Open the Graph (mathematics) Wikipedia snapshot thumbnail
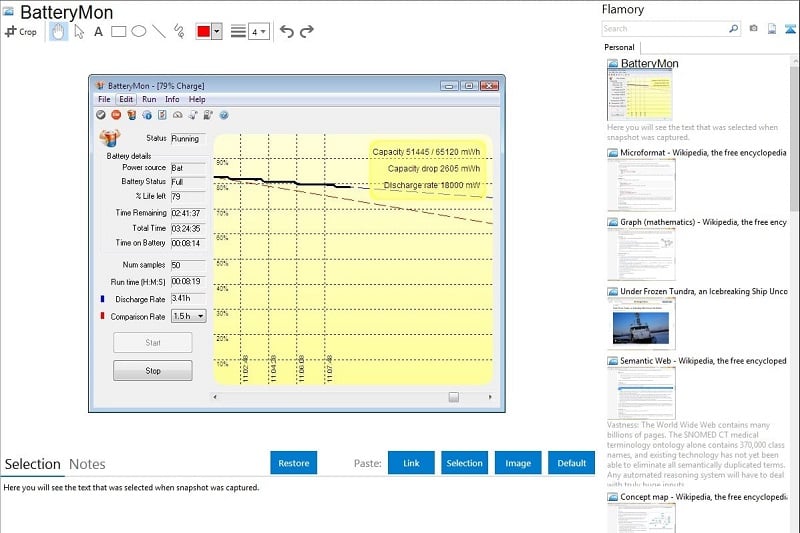800x533 pixels. point(641,254)
